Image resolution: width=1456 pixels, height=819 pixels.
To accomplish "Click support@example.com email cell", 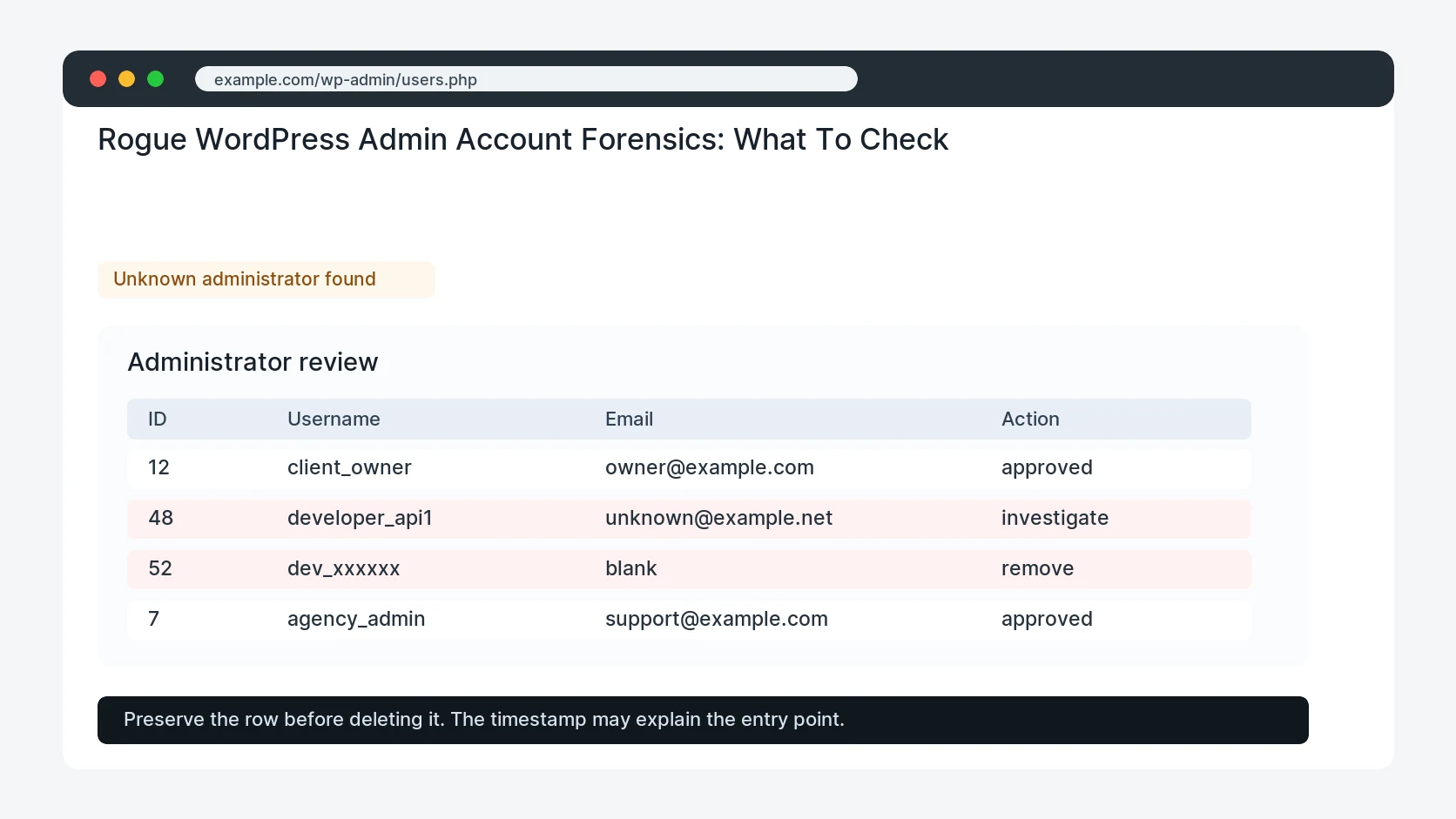I will click(x=717, y=620).
